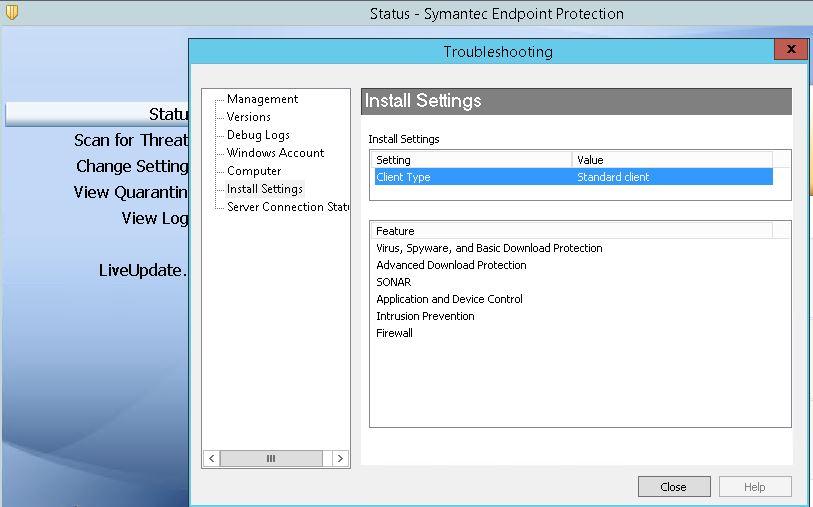The width and height of the screenshot is (813, 507).
Task: Select Server Connection Status tree item
Action: click(288, 207)
